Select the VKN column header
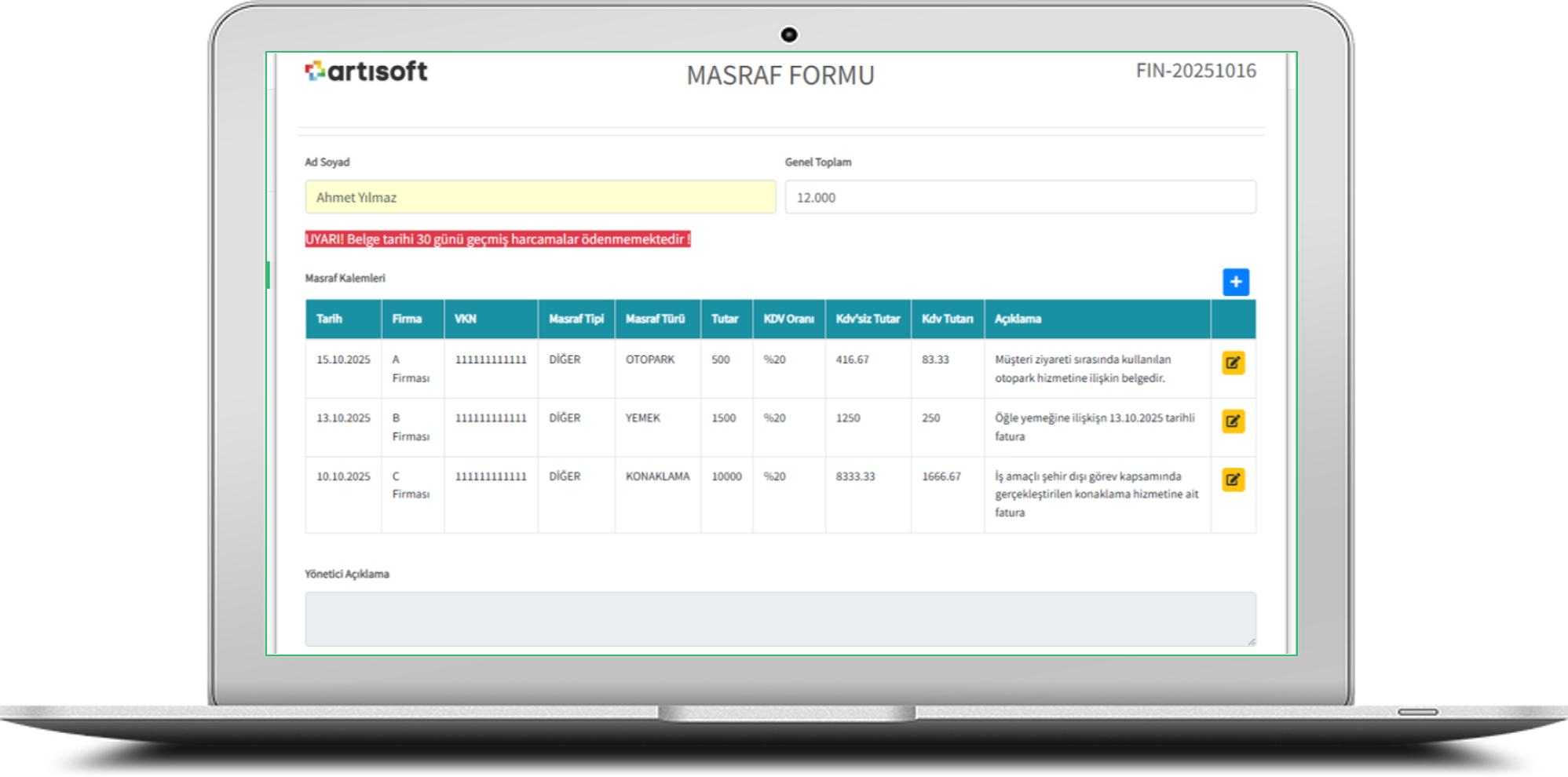1568x777 pixels. [466, 319]
